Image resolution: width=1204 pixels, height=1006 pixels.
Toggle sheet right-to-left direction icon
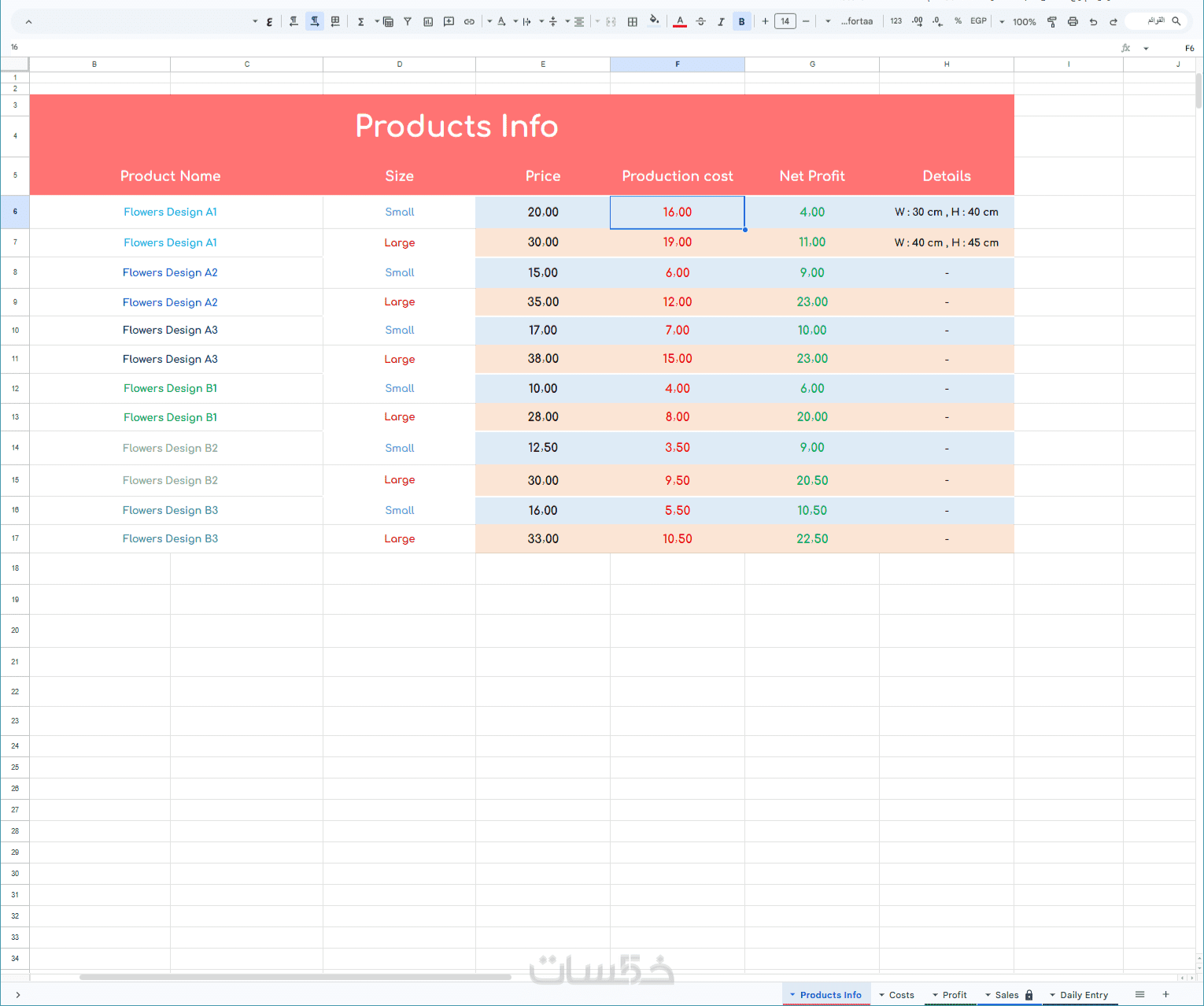coord(335,21)
